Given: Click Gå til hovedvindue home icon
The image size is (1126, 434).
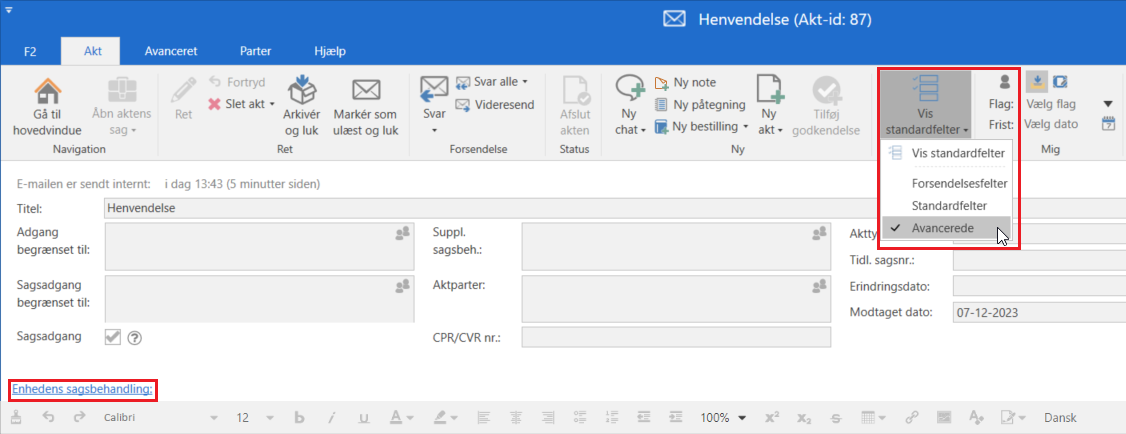Looking at the screenshot, I should coord(47,91).
